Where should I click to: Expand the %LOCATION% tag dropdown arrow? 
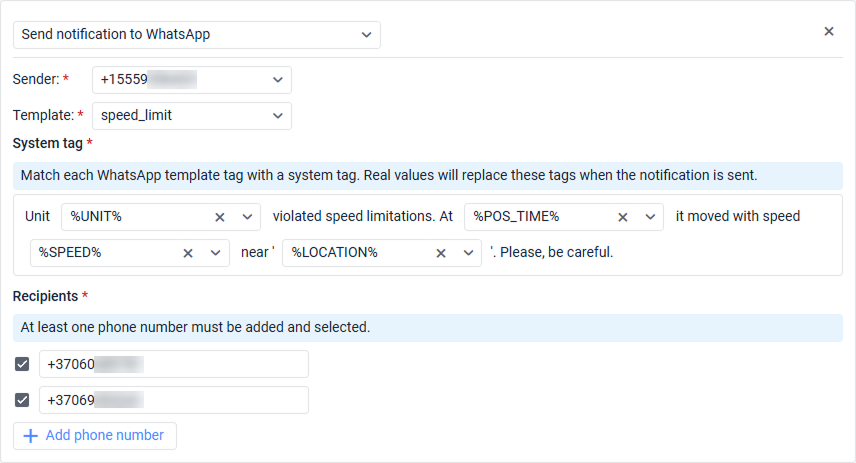click(468, 253)
